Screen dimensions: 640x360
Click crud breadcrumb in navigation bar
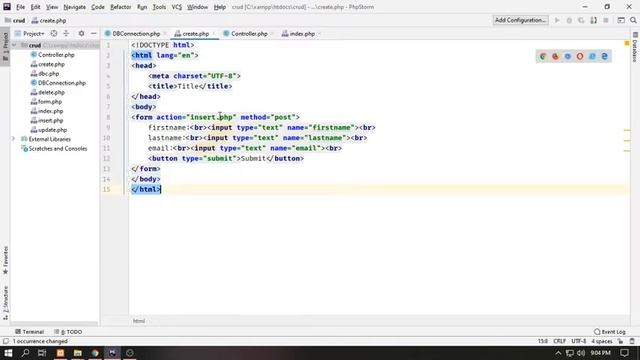tap(15, 20)
